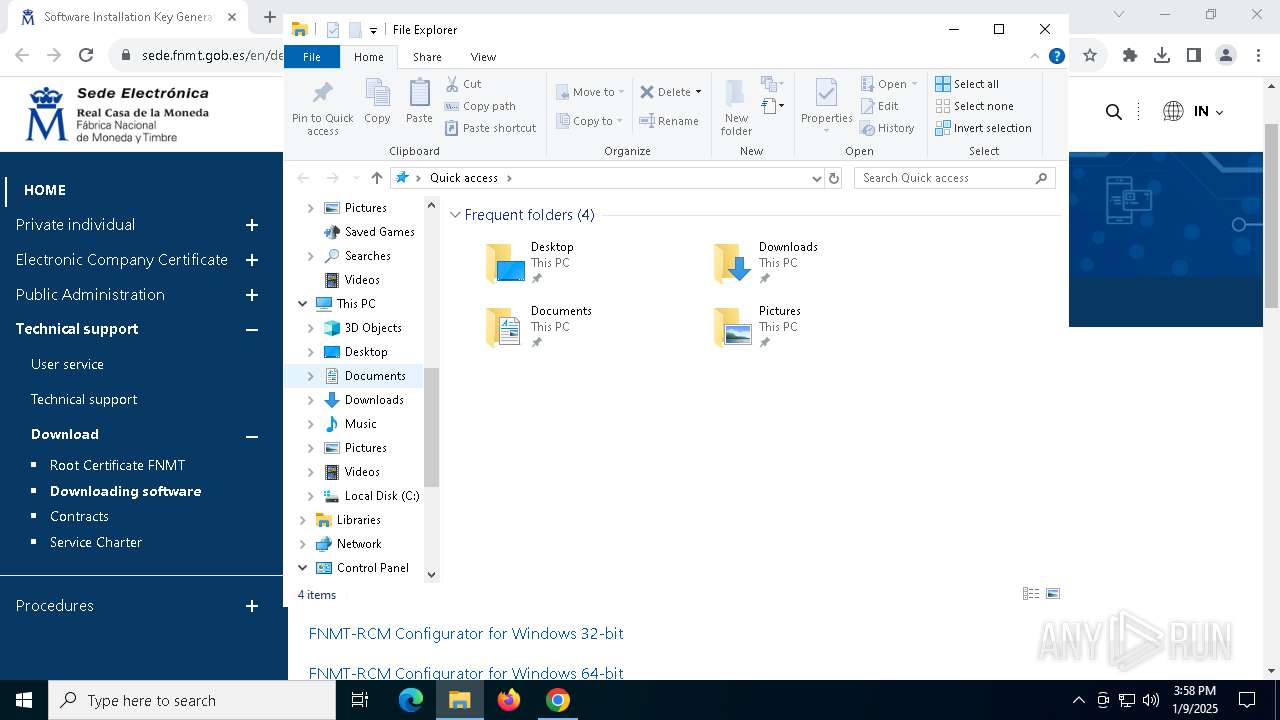Click browser search magnifier icon

pyautogui.click(x=1113, y=112)
